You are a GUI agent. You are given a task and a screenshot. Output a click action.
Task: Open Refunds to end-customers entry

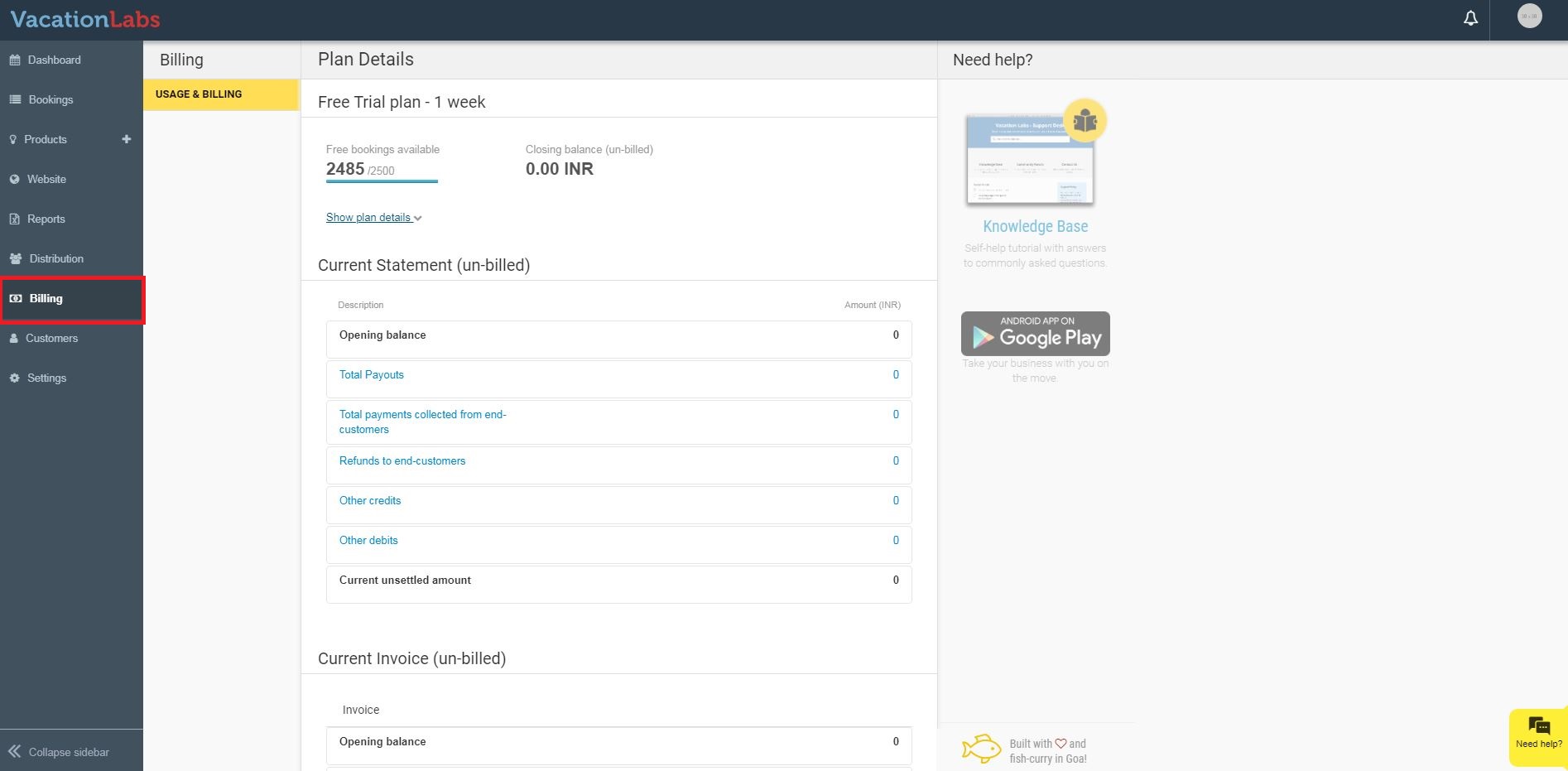click(x=402, y=461)
